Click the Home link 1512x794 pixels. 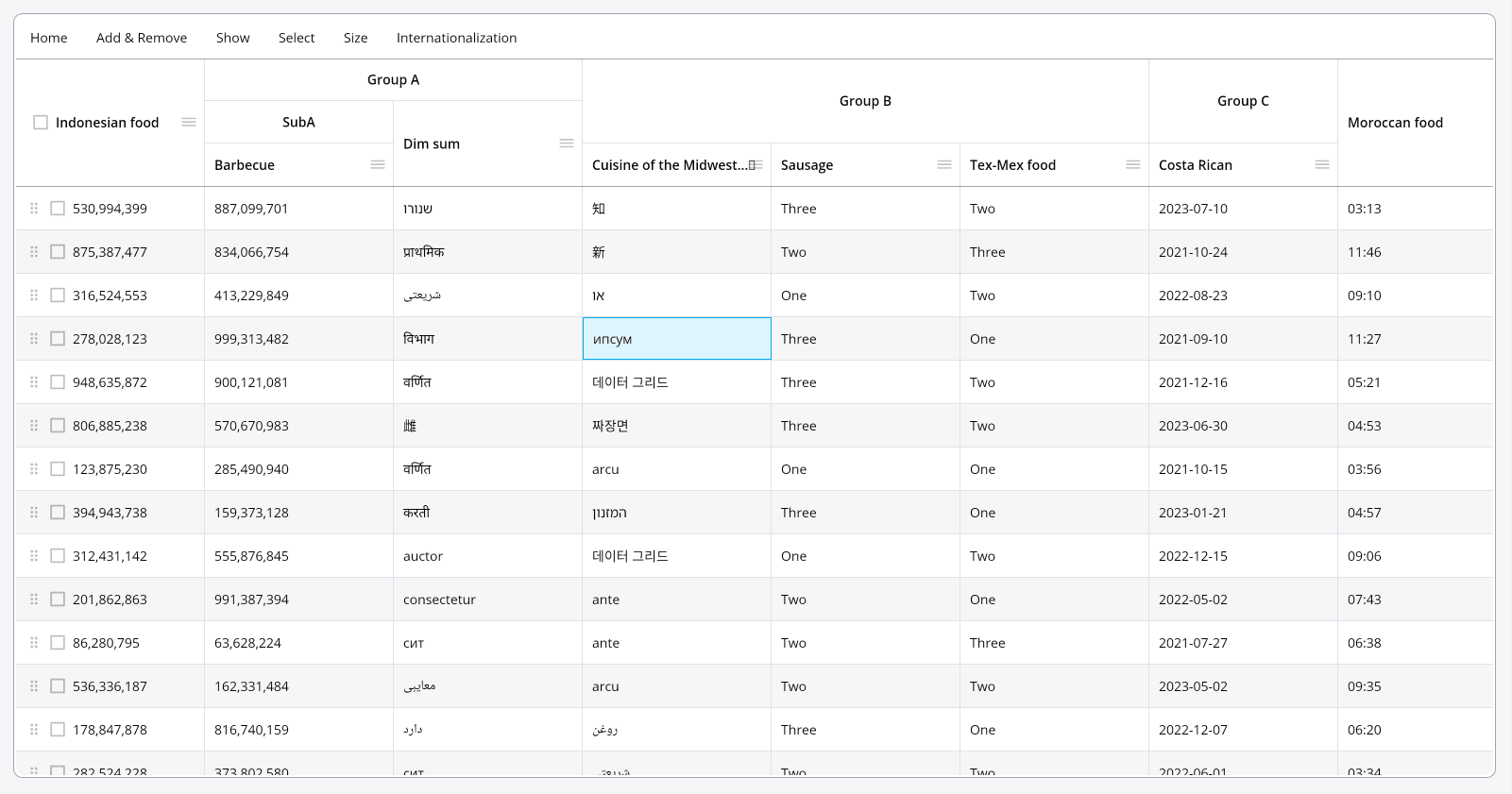(49, 38)
